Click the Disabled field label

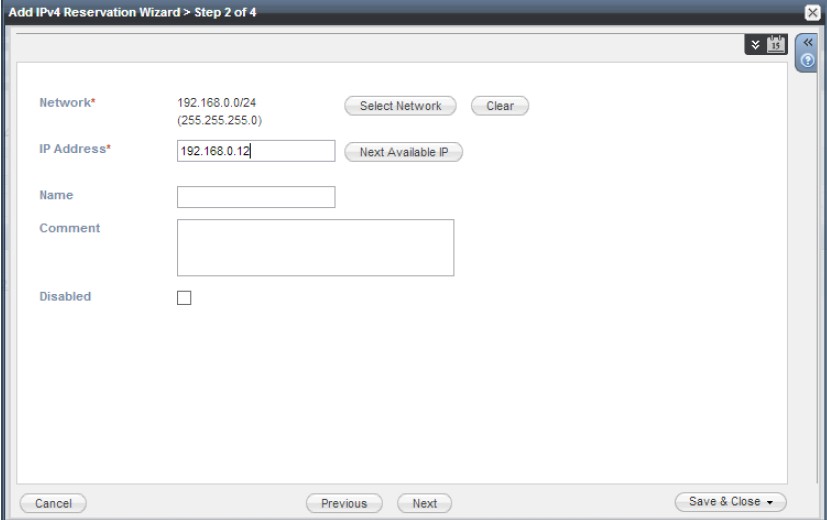tap(65, 296)
